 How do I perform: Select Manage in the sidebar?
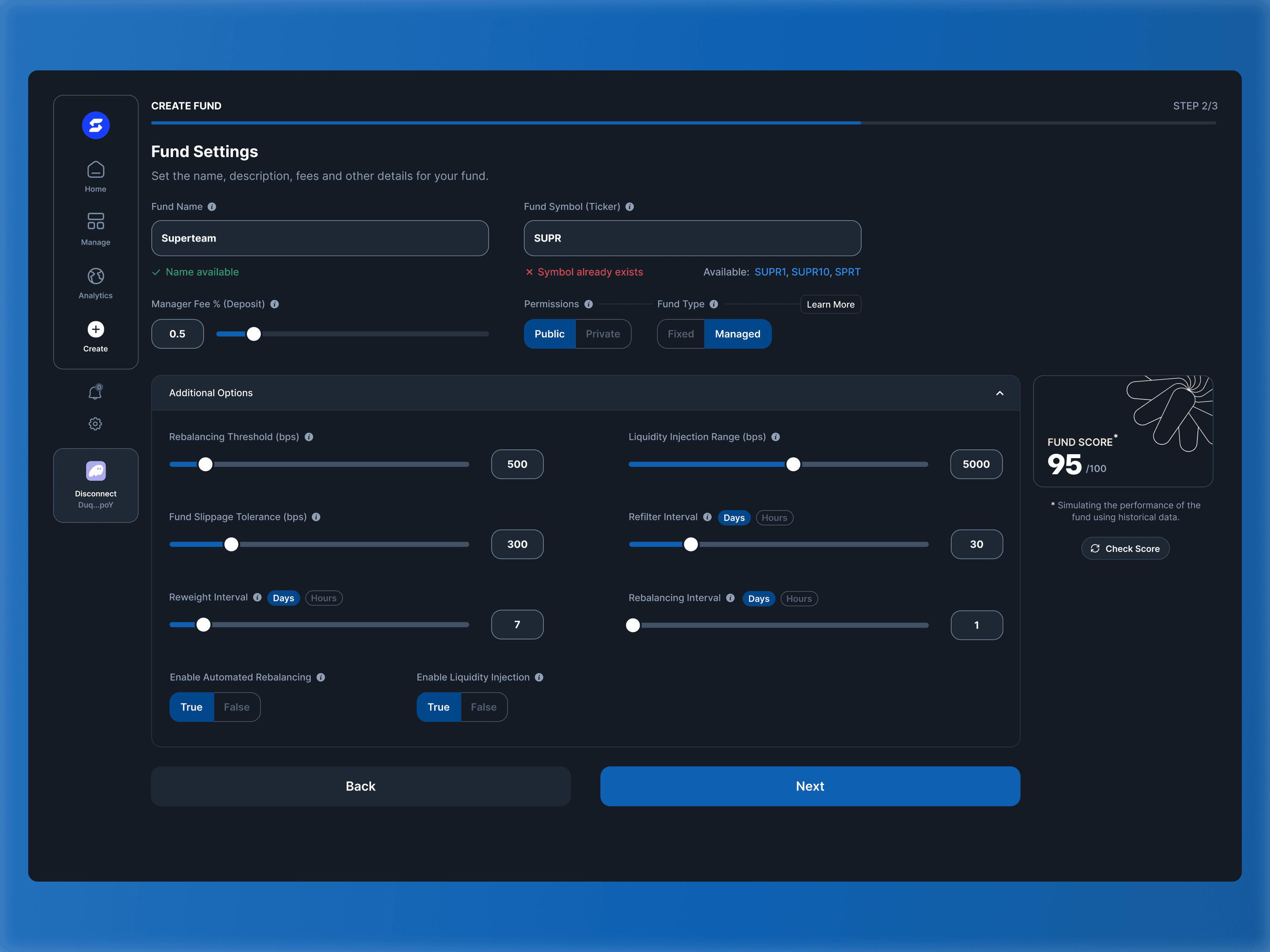[x=95, y=228]
